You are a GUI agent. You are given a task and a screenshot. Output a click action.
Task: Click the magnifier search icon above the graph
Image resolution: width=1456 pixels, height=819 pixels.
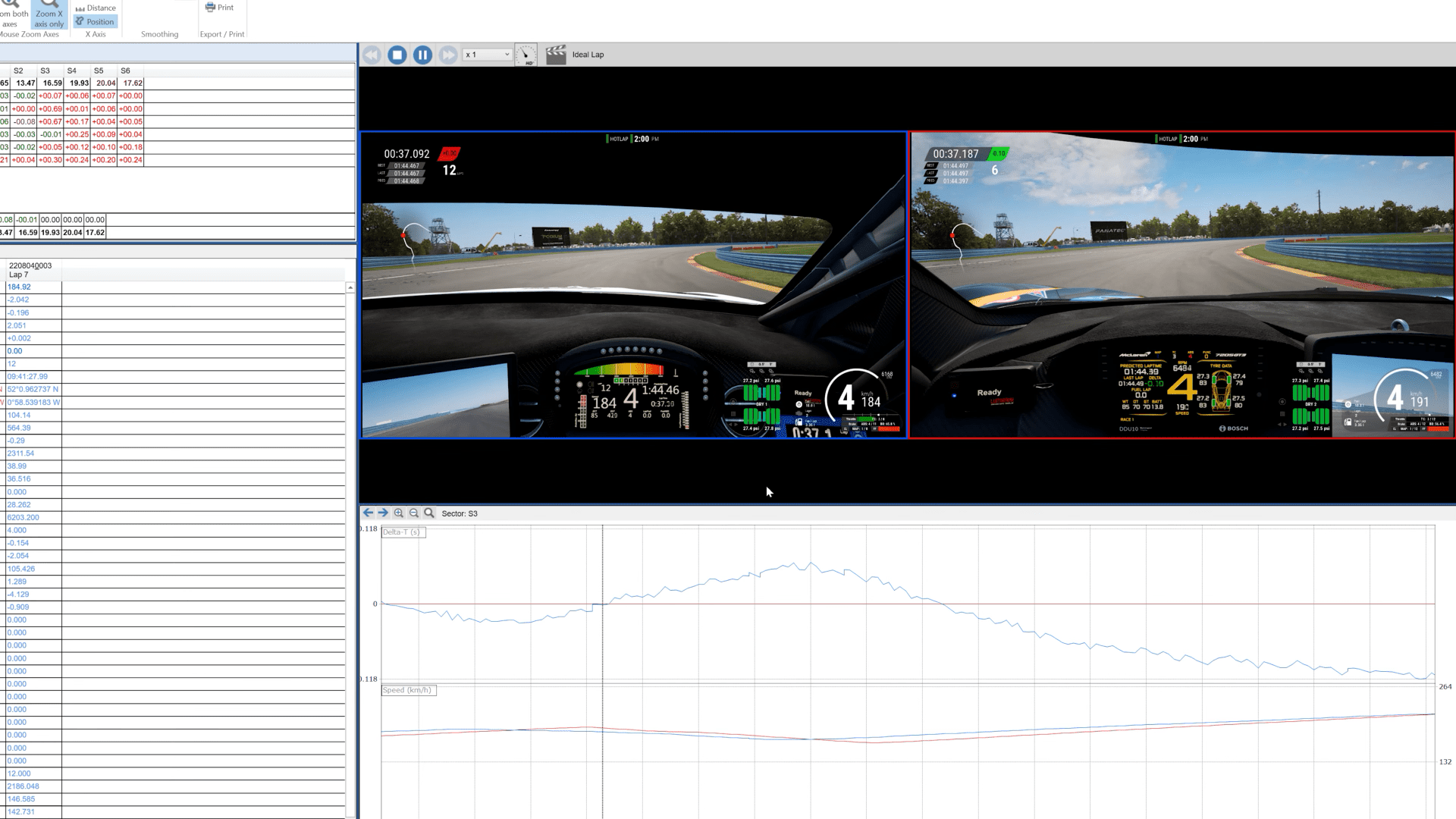pyautogui.click(x=429, y=513)
